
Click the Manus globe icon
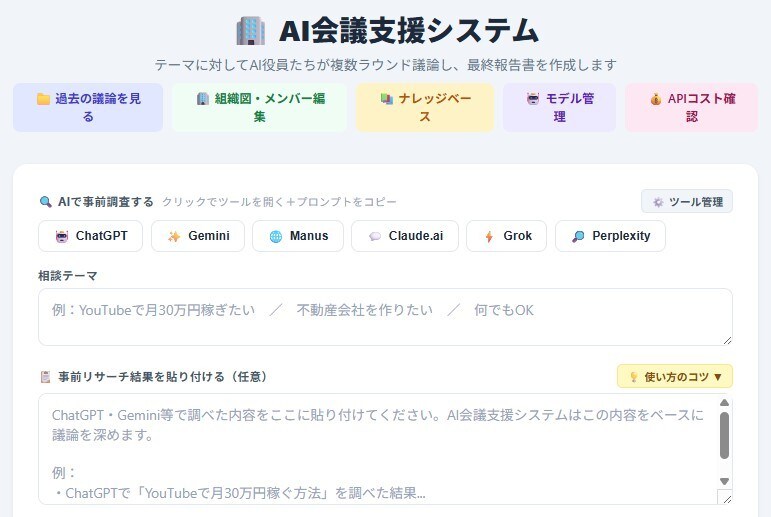click(276, 237)
